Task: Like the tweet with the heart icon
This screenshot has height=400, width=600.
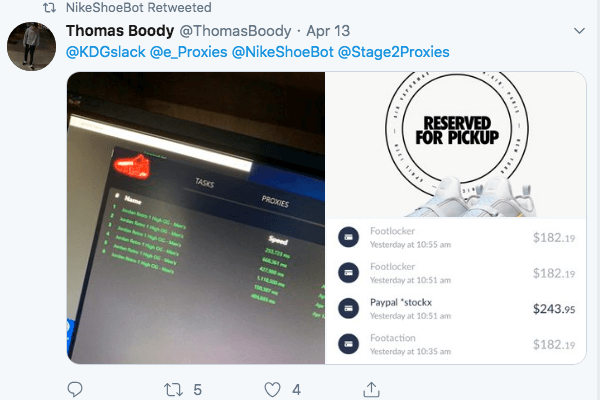Action: point(272,390)
